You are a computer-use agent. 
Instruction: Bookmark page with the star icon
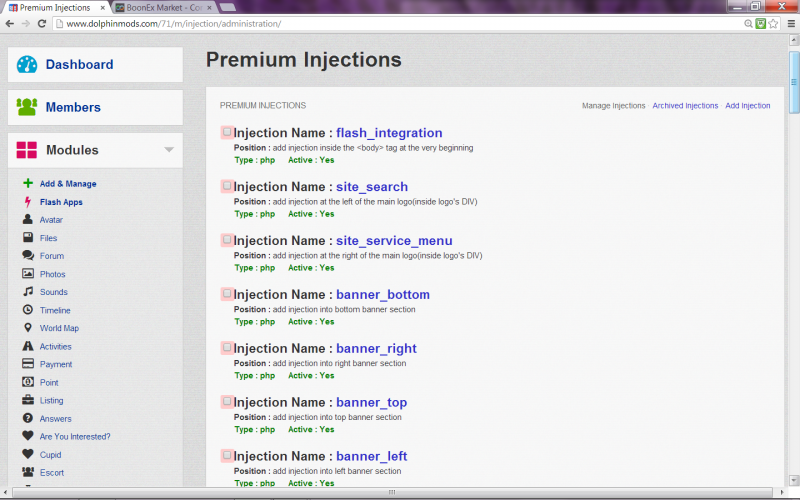773,23
